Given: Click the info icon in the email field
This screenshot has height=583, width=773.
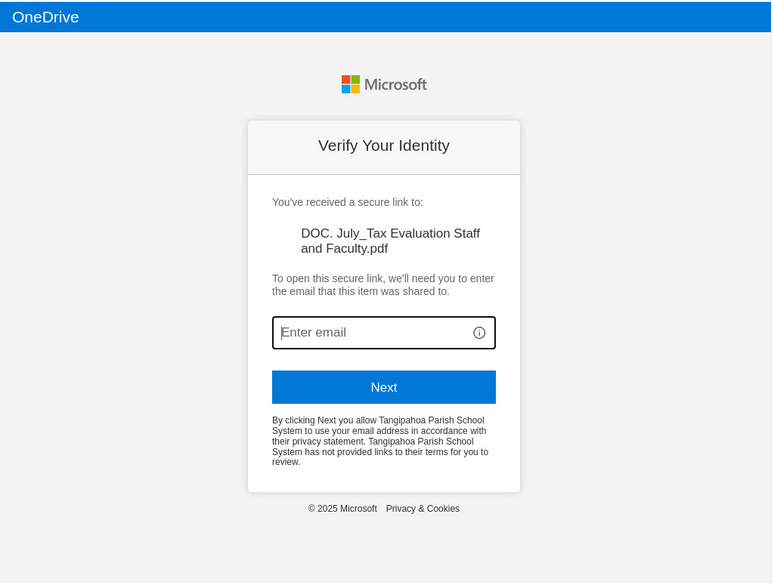Looking at the screenshot, I should 479,333.
